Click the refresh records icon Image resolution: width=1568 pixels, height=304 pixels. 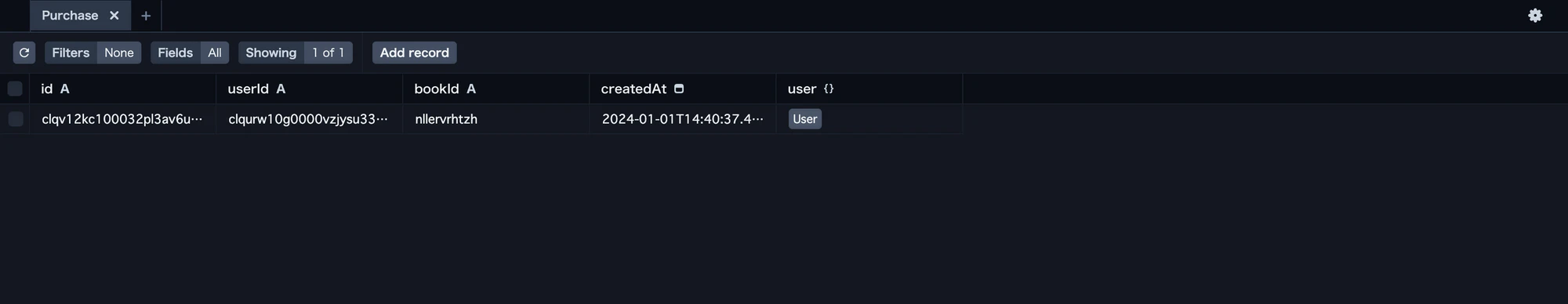coord(24,52)
